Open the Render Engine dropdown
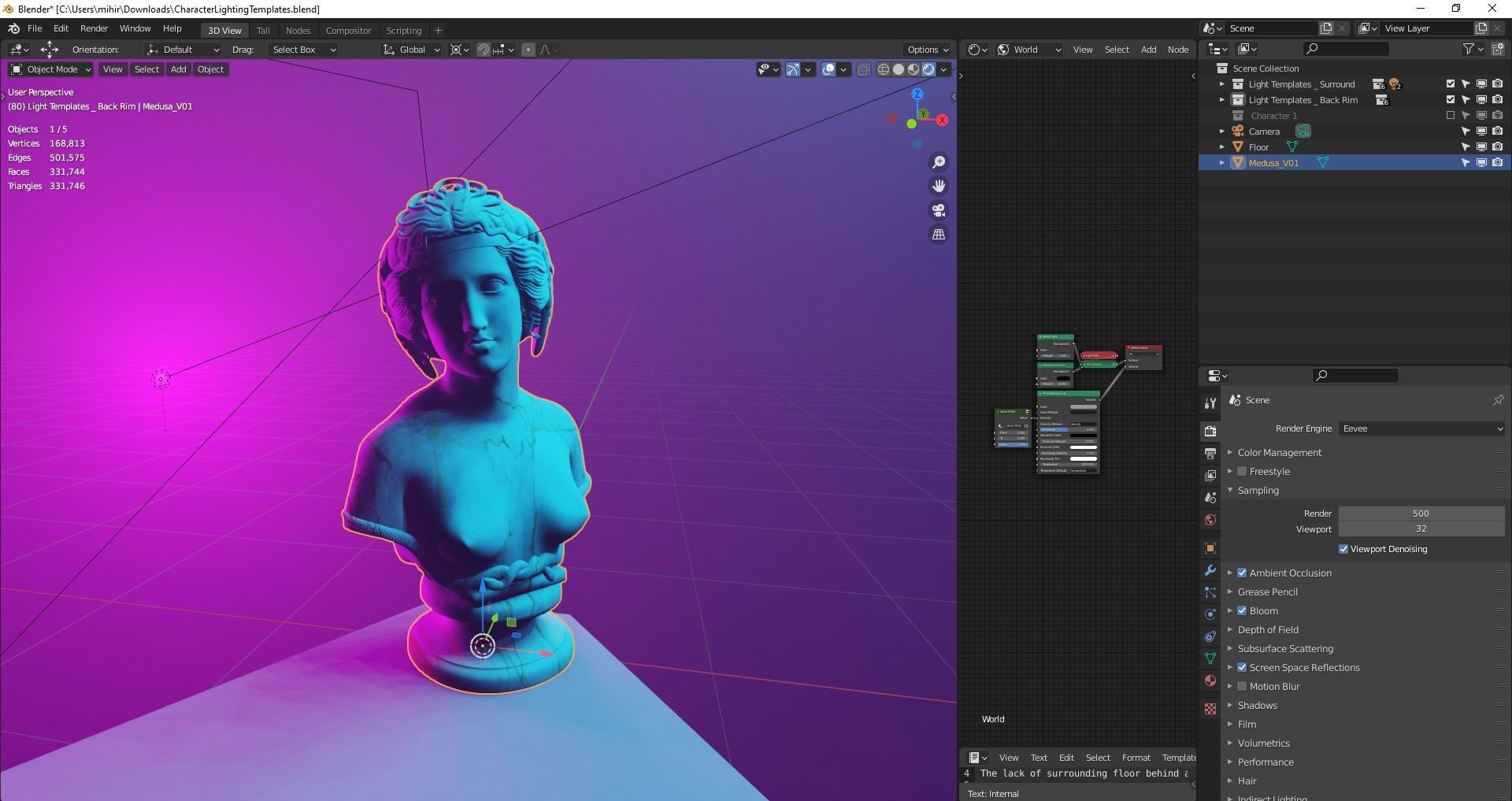Image resolution: width=1512 pixels, height=801 pixels. pos(1421,428)
